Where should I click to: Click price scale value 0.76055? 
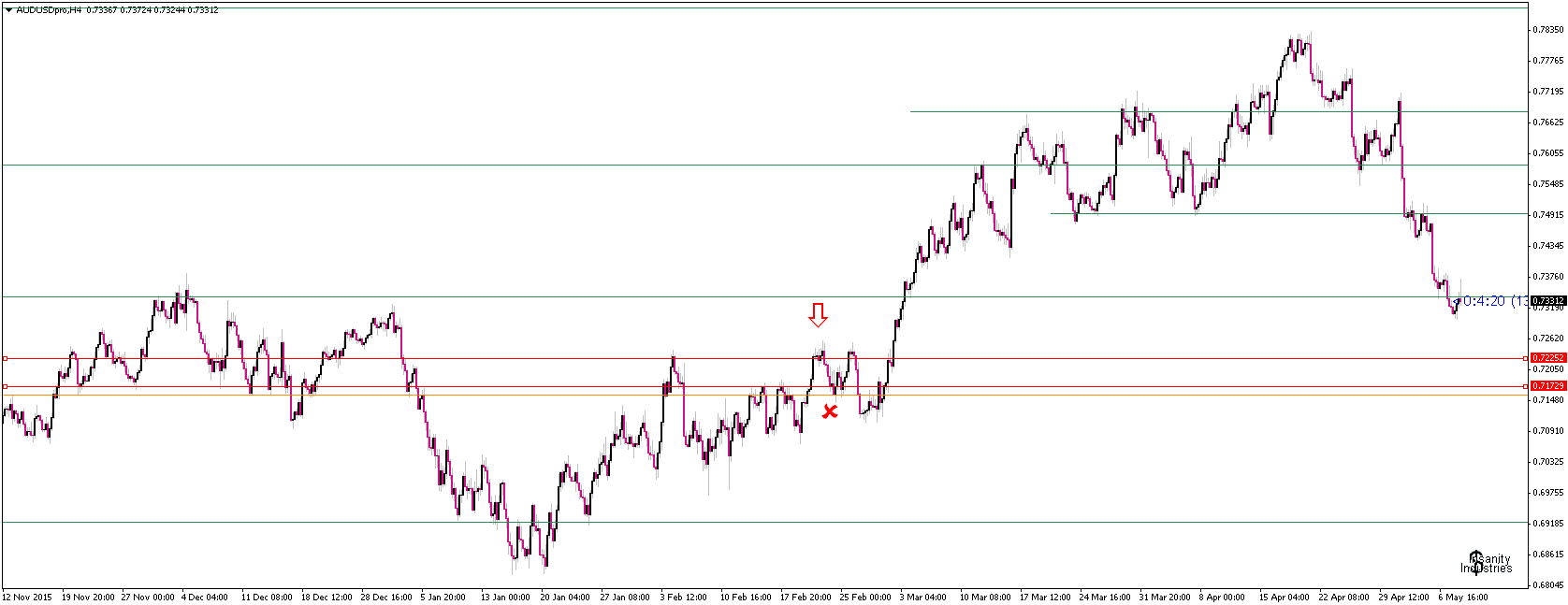click(x=1549, y=153)
